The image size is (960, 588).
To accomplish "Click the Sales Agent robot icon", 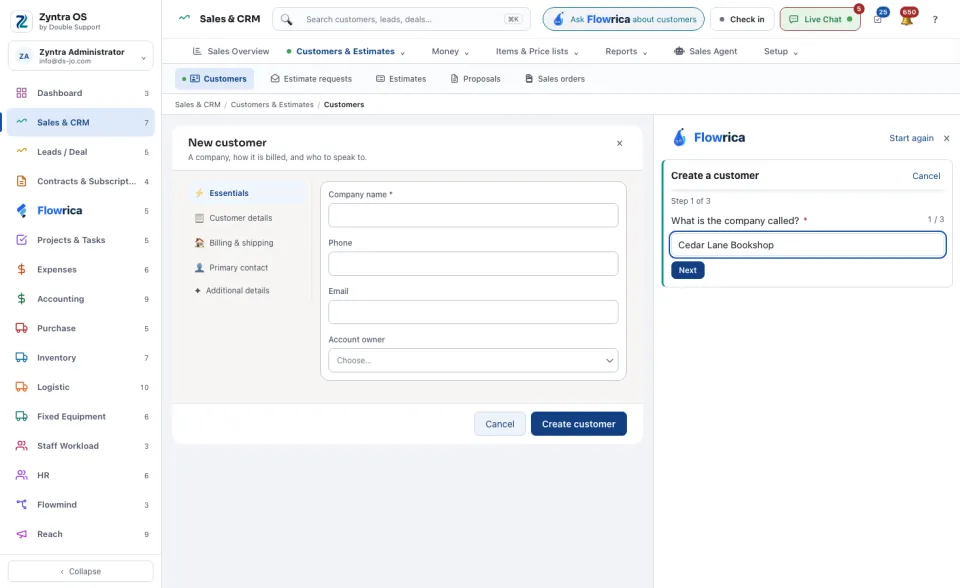I will 679,51.
